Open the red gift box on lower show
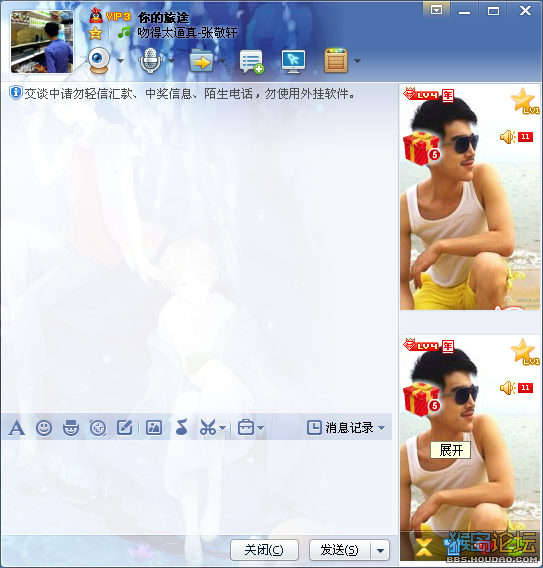The image size is (543, 568). 421,400
